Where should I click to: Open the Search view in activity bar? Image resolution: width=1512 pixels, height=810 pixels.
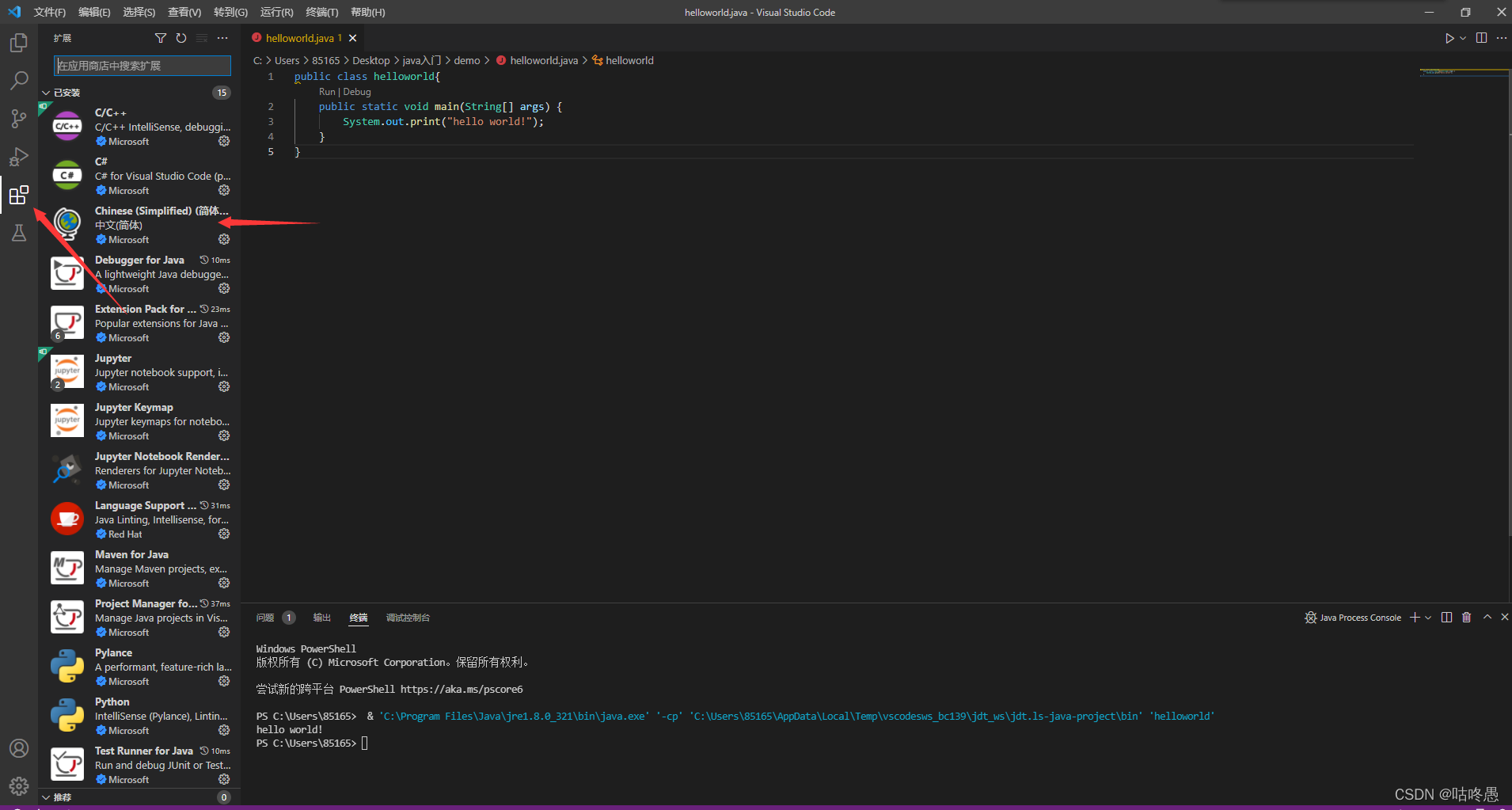19,81
